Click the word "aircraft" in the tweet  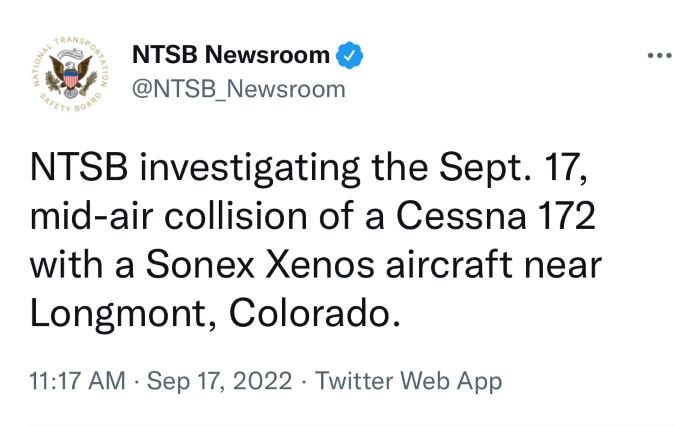pos(449,264)
